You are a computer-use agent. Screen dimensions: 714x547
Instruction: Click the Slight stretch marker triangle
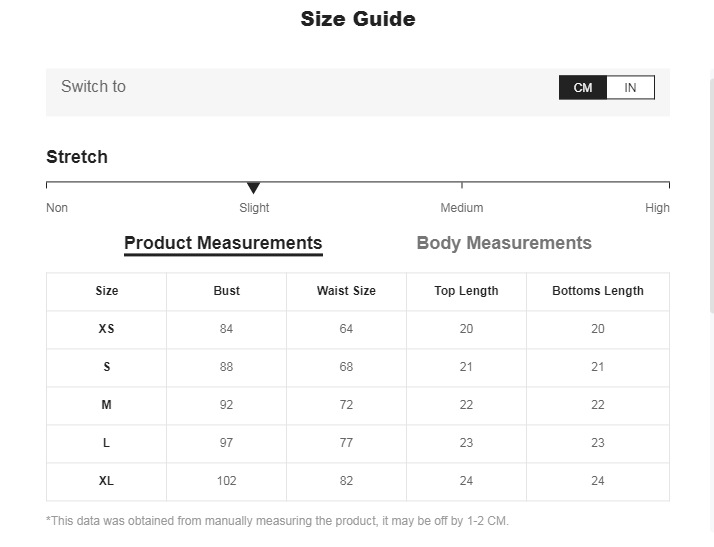254,188
